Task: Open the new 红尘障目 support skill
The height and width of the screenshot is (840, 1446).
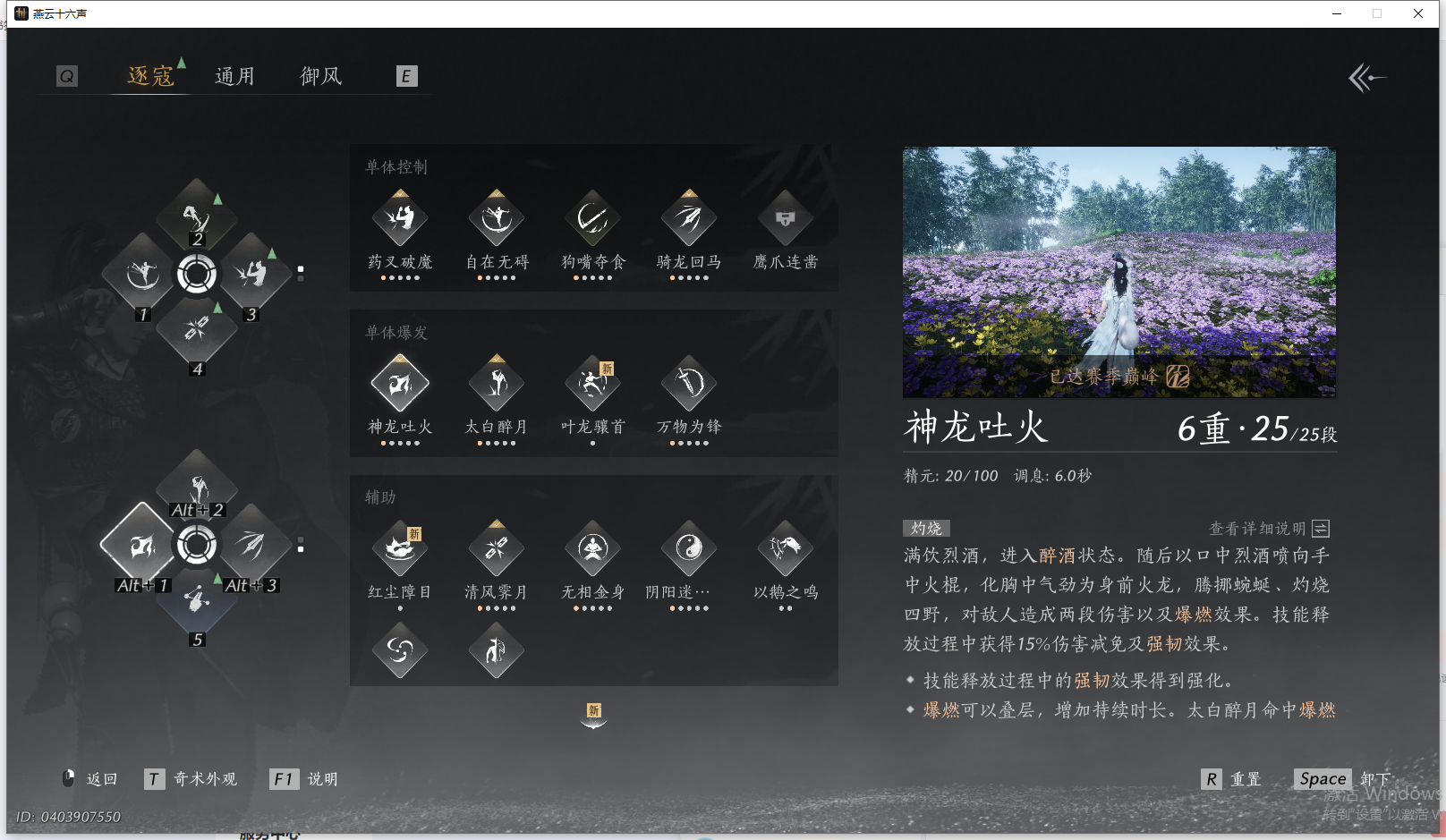Action: click(400, 547)
